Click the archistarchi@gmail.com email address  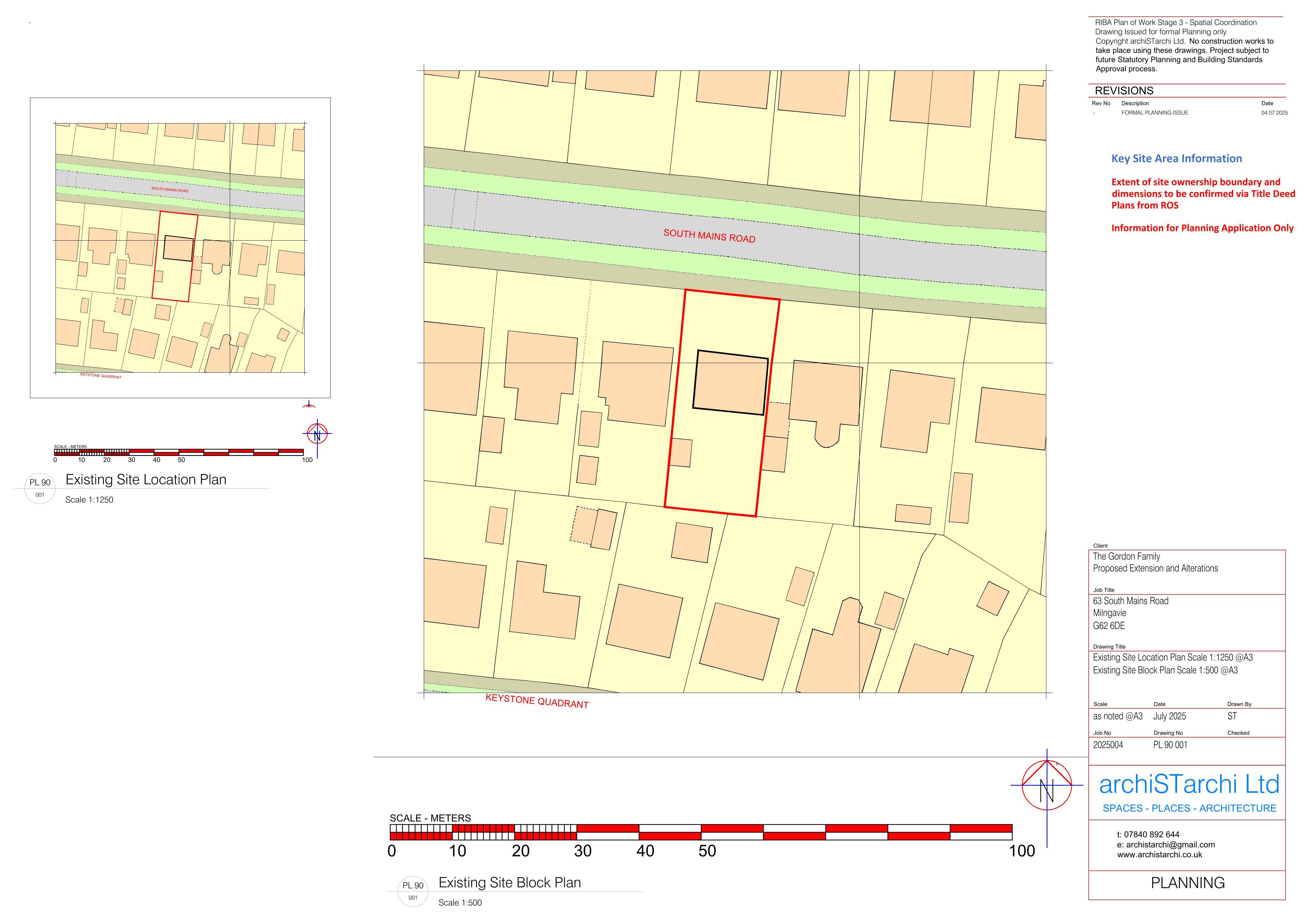click(1170, 845)
